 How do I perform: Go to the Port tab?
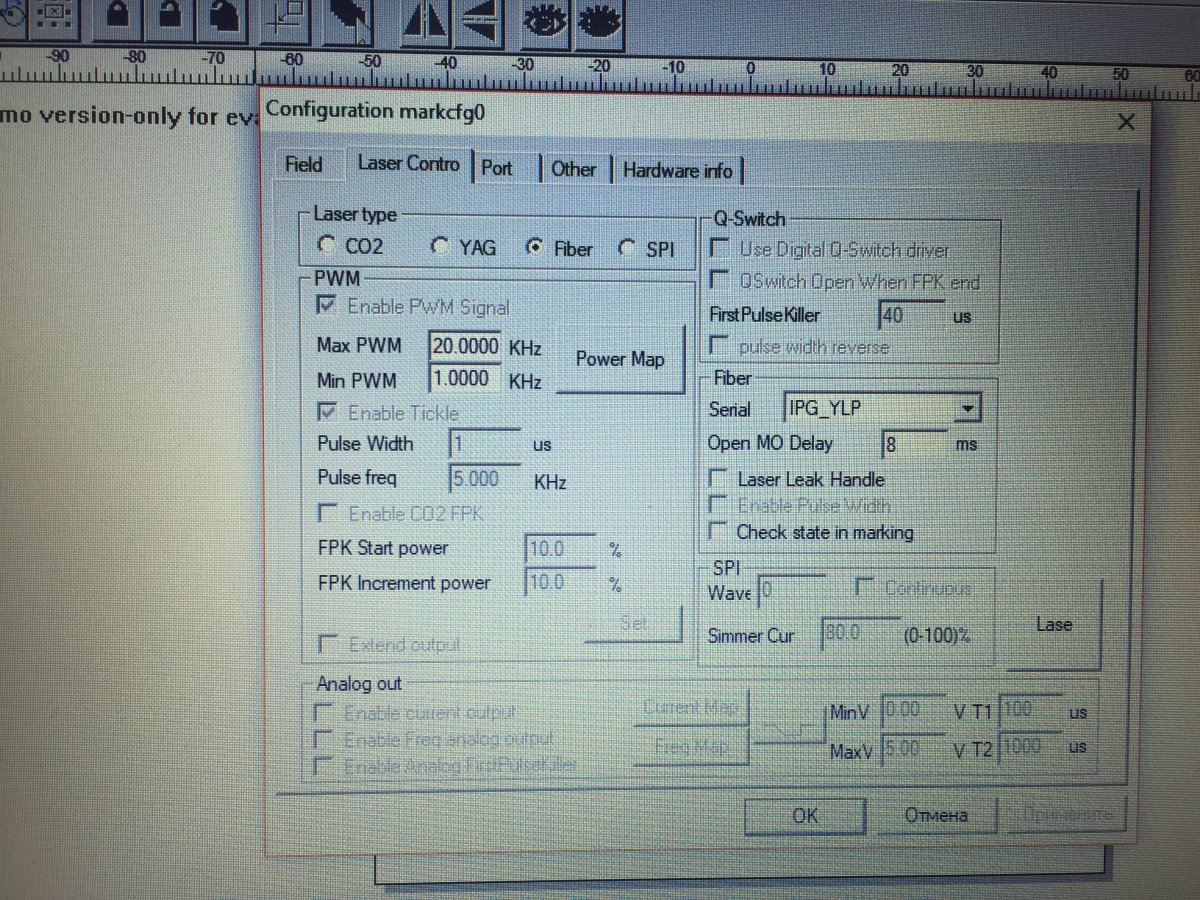point(497,168)
